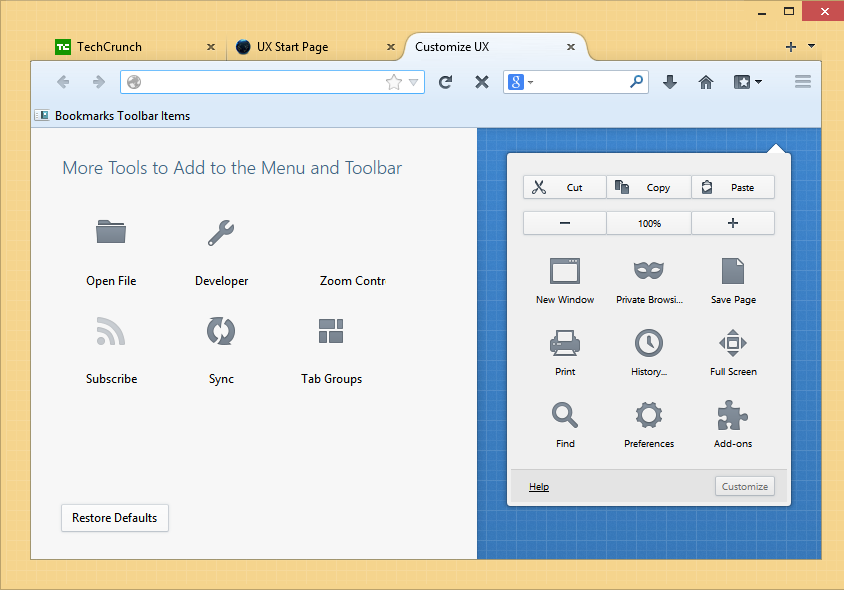The height and width of the screenshot is (590, 844).
Task: Expand the bookmarks menu dropdown arrow
Action: tap(759, 82)
